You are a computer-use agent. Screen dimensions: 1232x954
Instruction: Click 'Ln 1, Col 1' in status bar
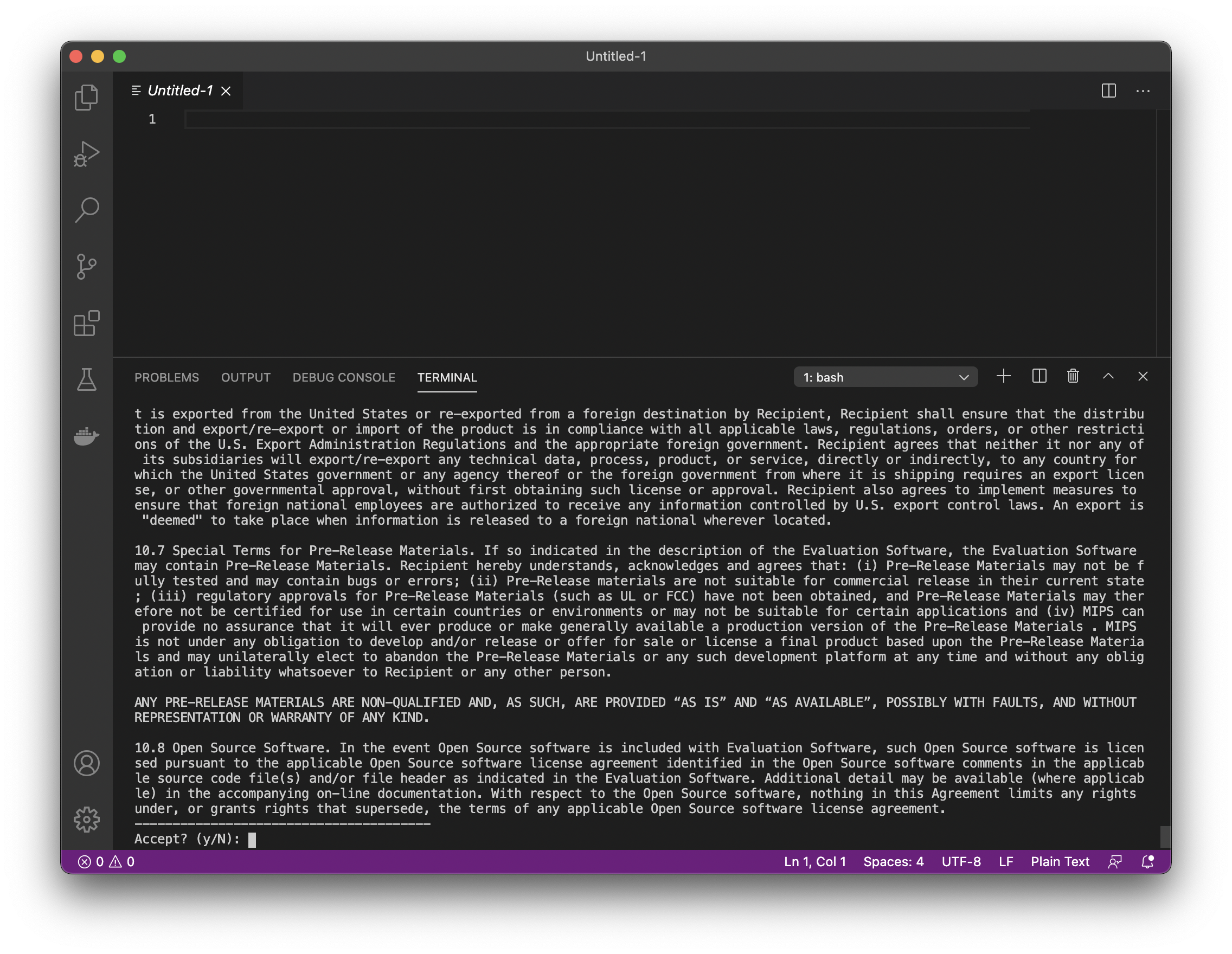814,861
